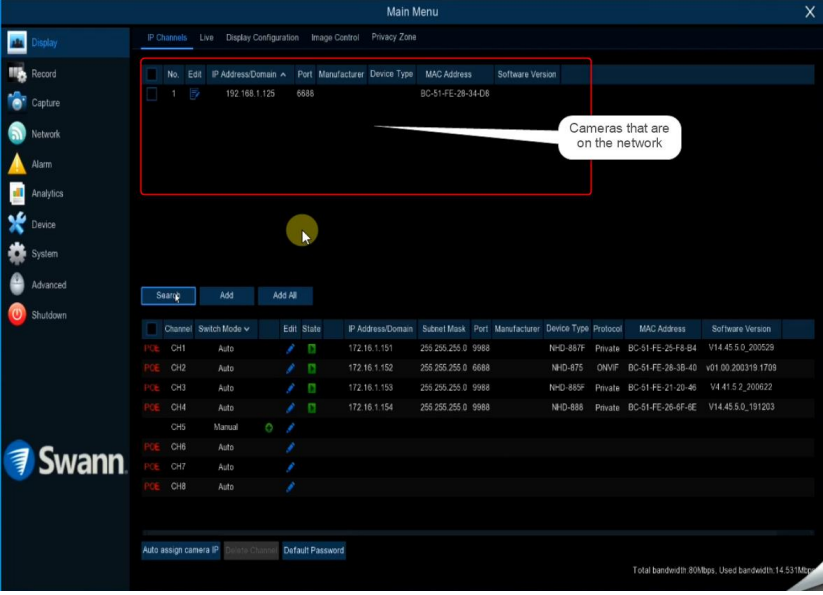
Task: Open the Record section icon
Action: pyautogui.click(x=17, y=74)
